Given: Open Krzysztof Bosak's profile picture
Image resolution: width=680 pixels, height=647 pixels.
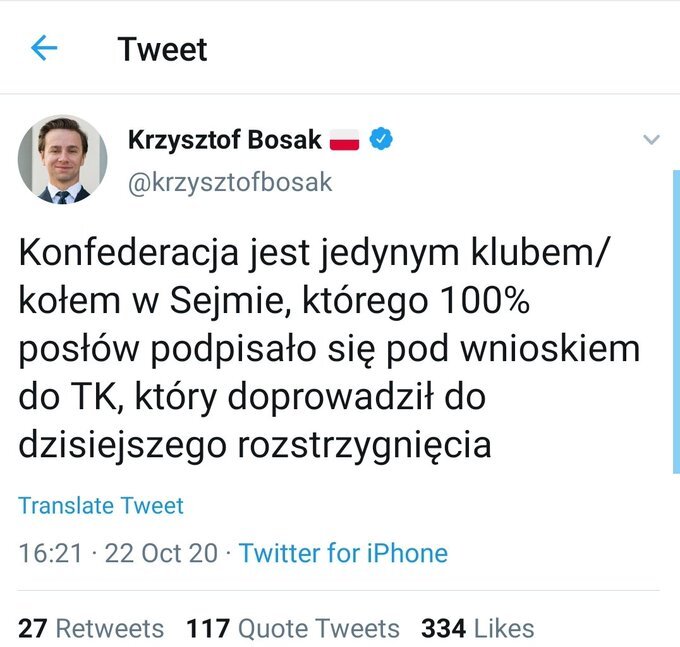Looking at the screenshot, I should (x=62, y=159).
